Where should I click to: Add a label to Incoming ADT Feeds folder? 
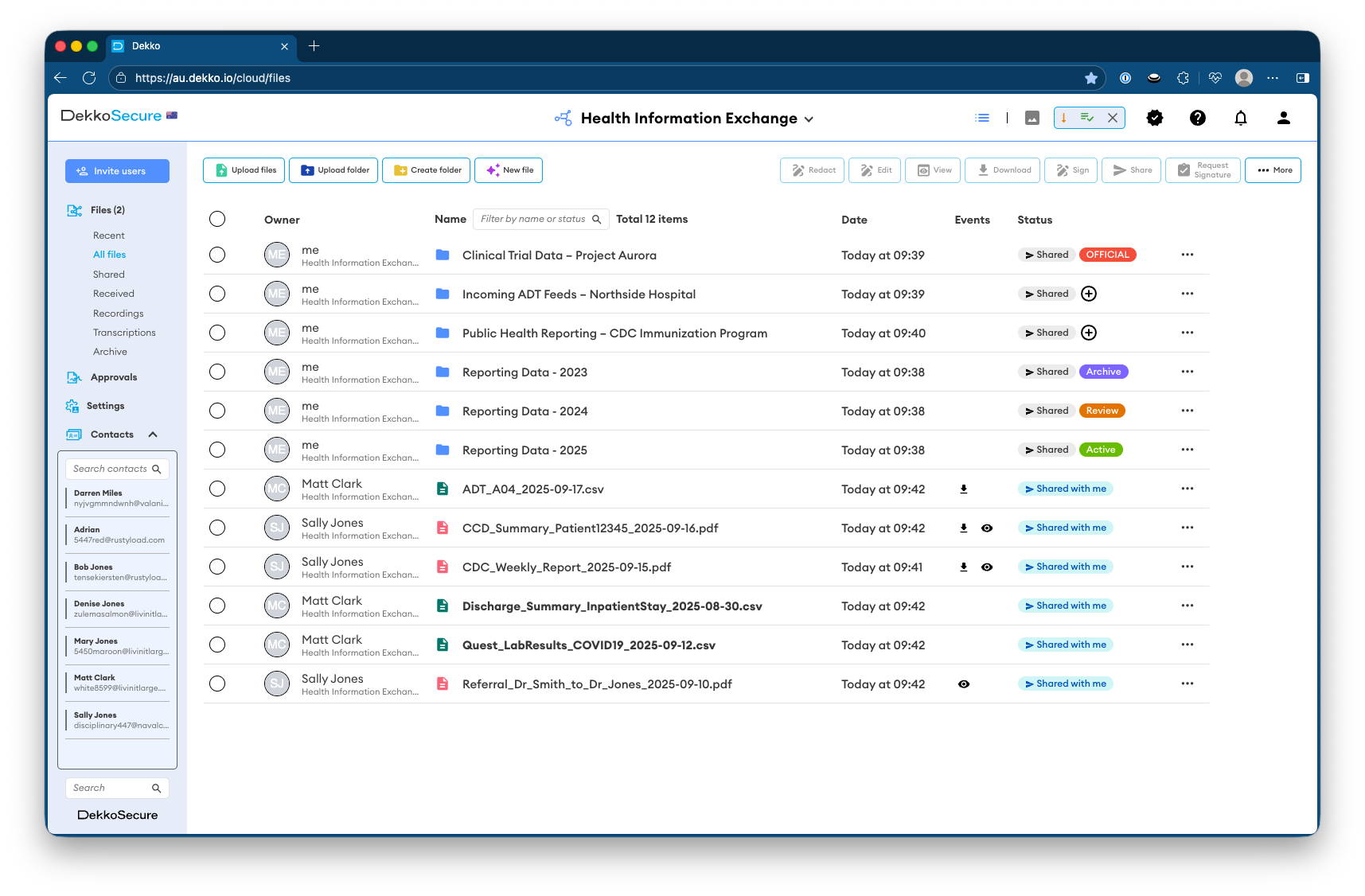click(x=1089, y=294)
